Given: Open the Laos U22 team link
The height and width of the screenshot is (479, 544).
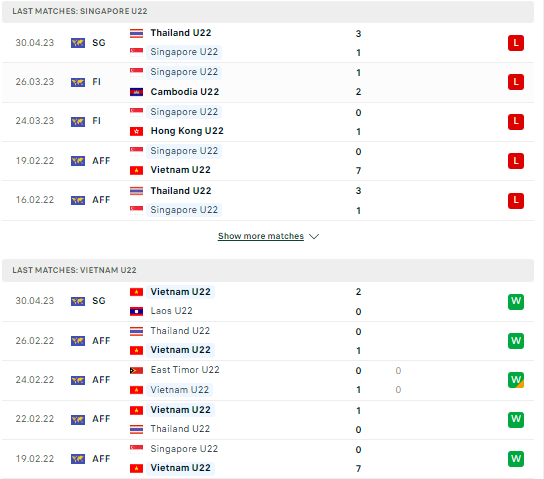Looking at the screenshot, I should 171,311.
